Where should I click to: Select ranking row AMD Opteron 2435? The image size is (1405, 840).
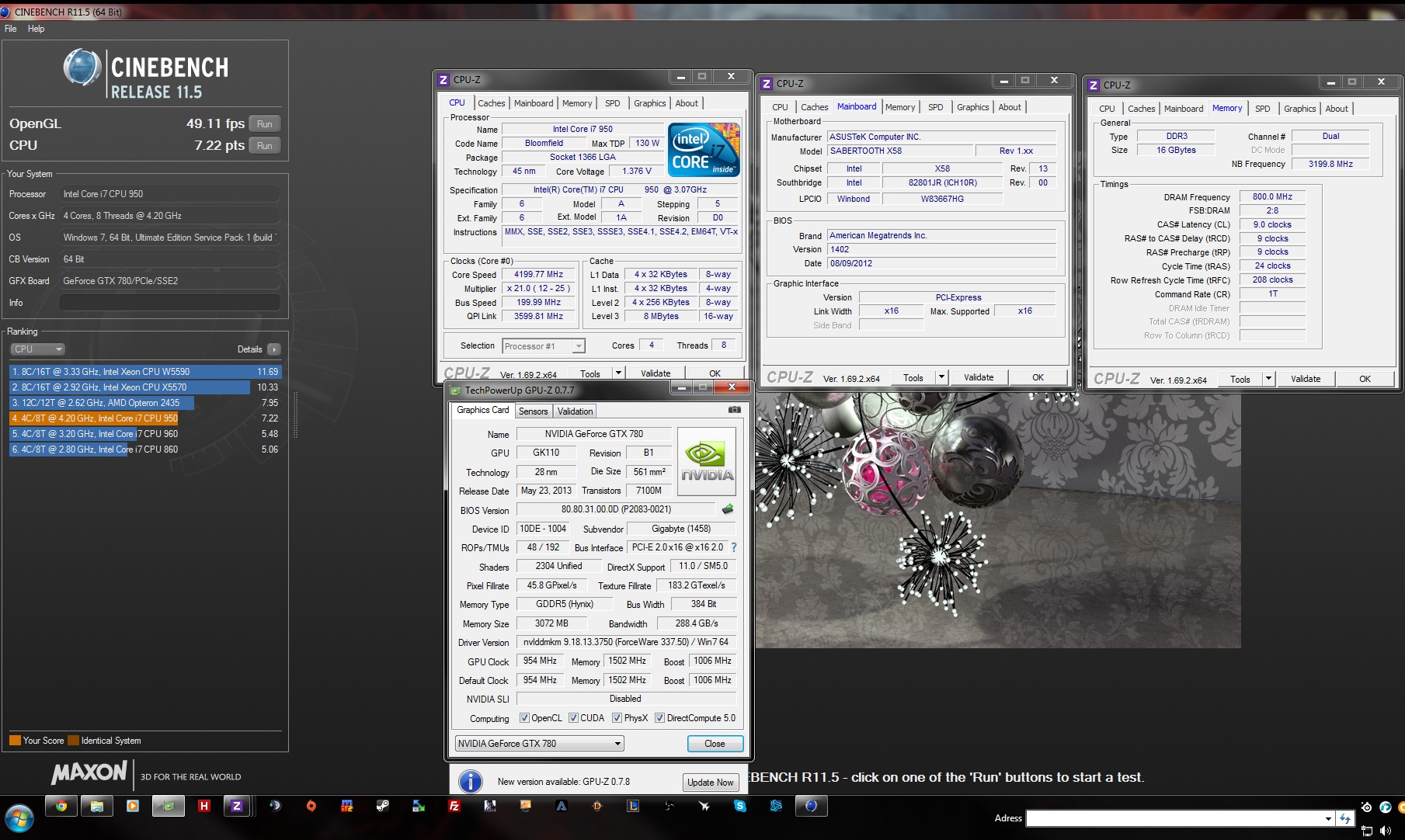145,403
